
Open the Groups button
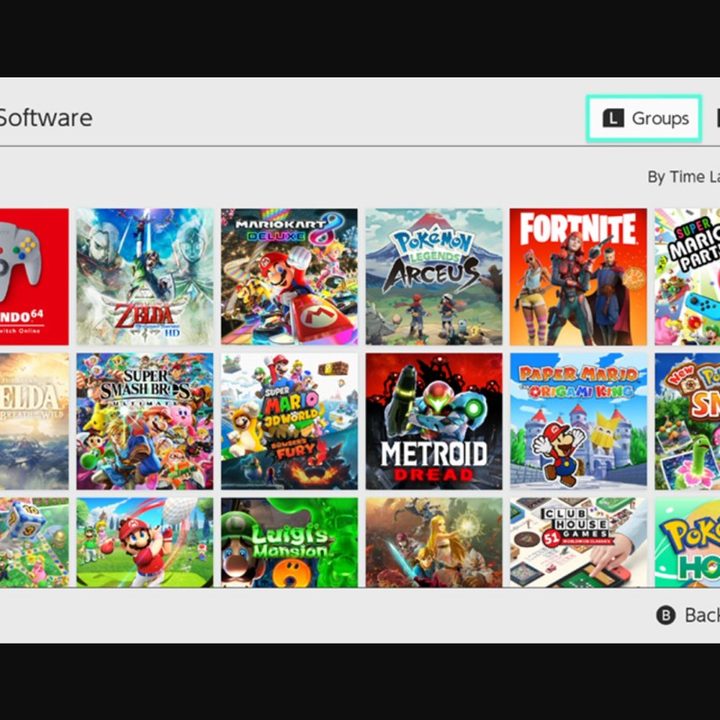point(644,118)
